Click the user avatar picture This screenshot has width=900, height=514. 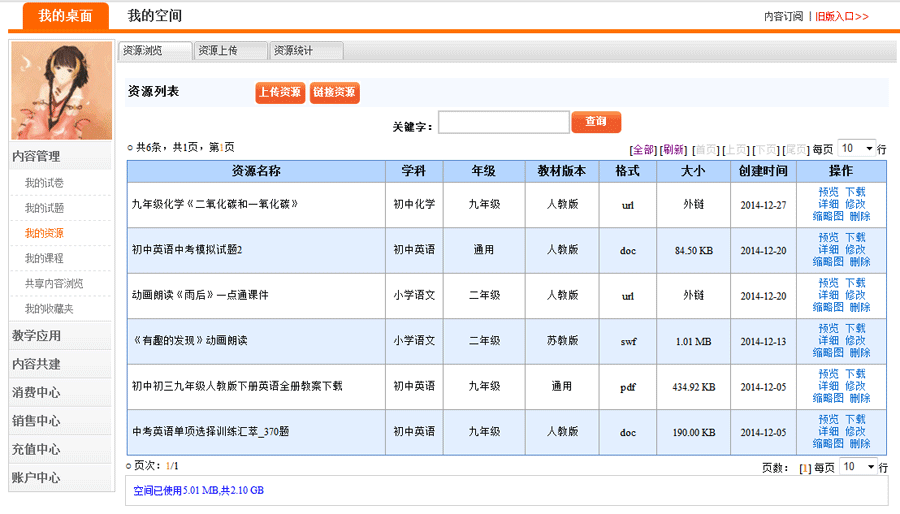[61, 91]
